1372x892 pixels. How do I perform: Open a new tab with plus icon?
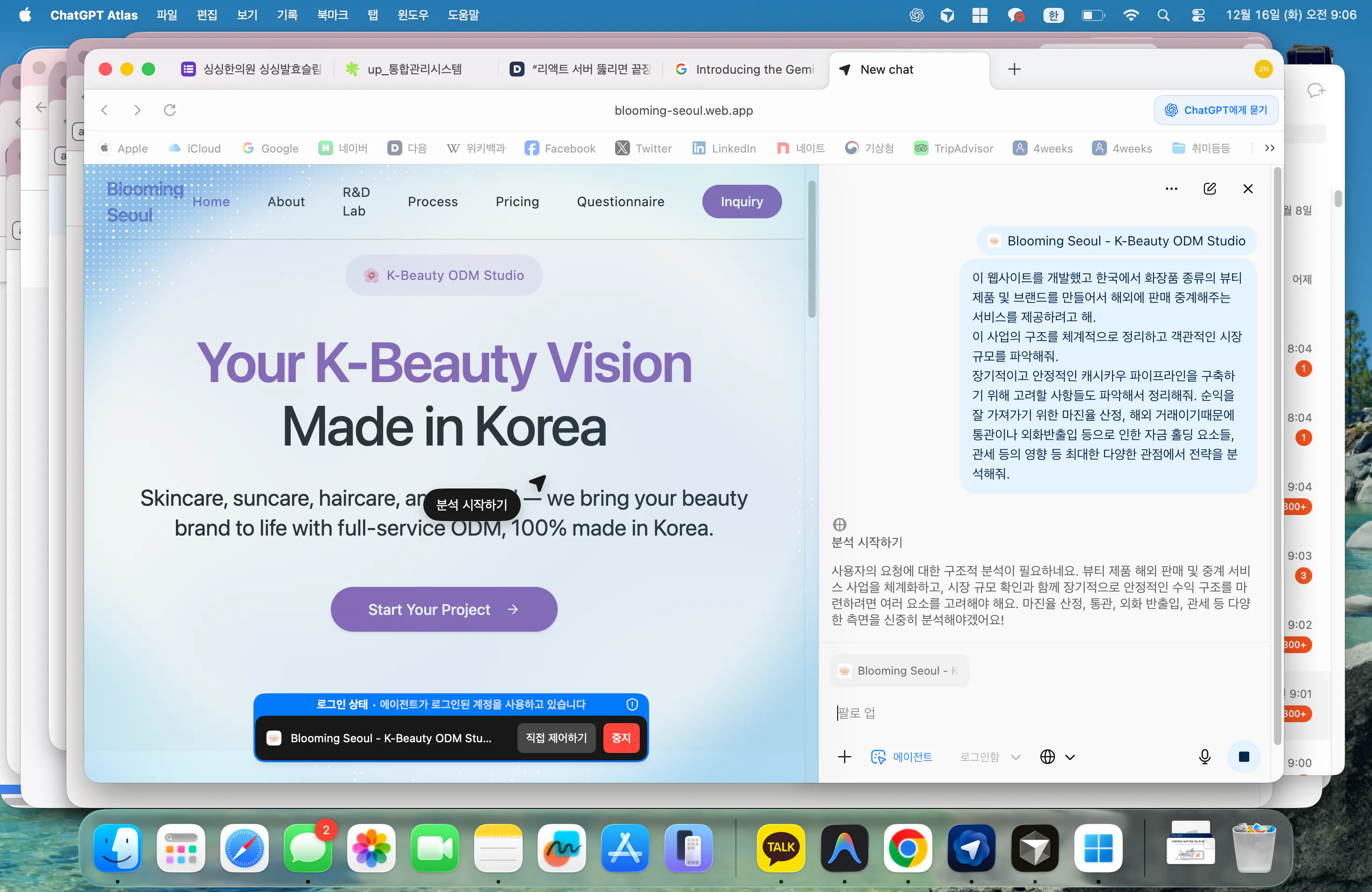pos(1014,69)
